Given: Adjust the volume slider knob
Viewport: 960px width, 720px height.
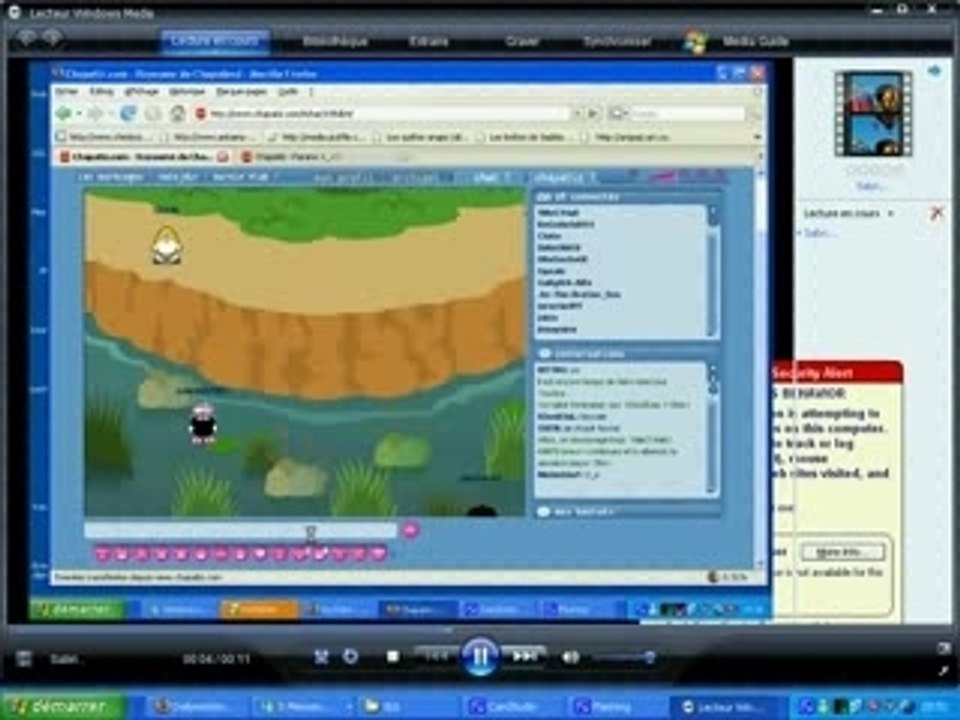Looking at the screenshot, I should pyautogui.click(x=649, y=657).
